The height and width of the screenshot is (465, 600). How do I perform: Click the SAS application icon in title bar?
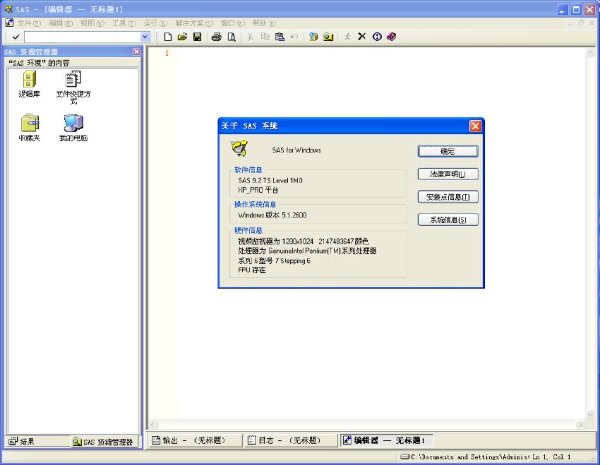[8, 8]
